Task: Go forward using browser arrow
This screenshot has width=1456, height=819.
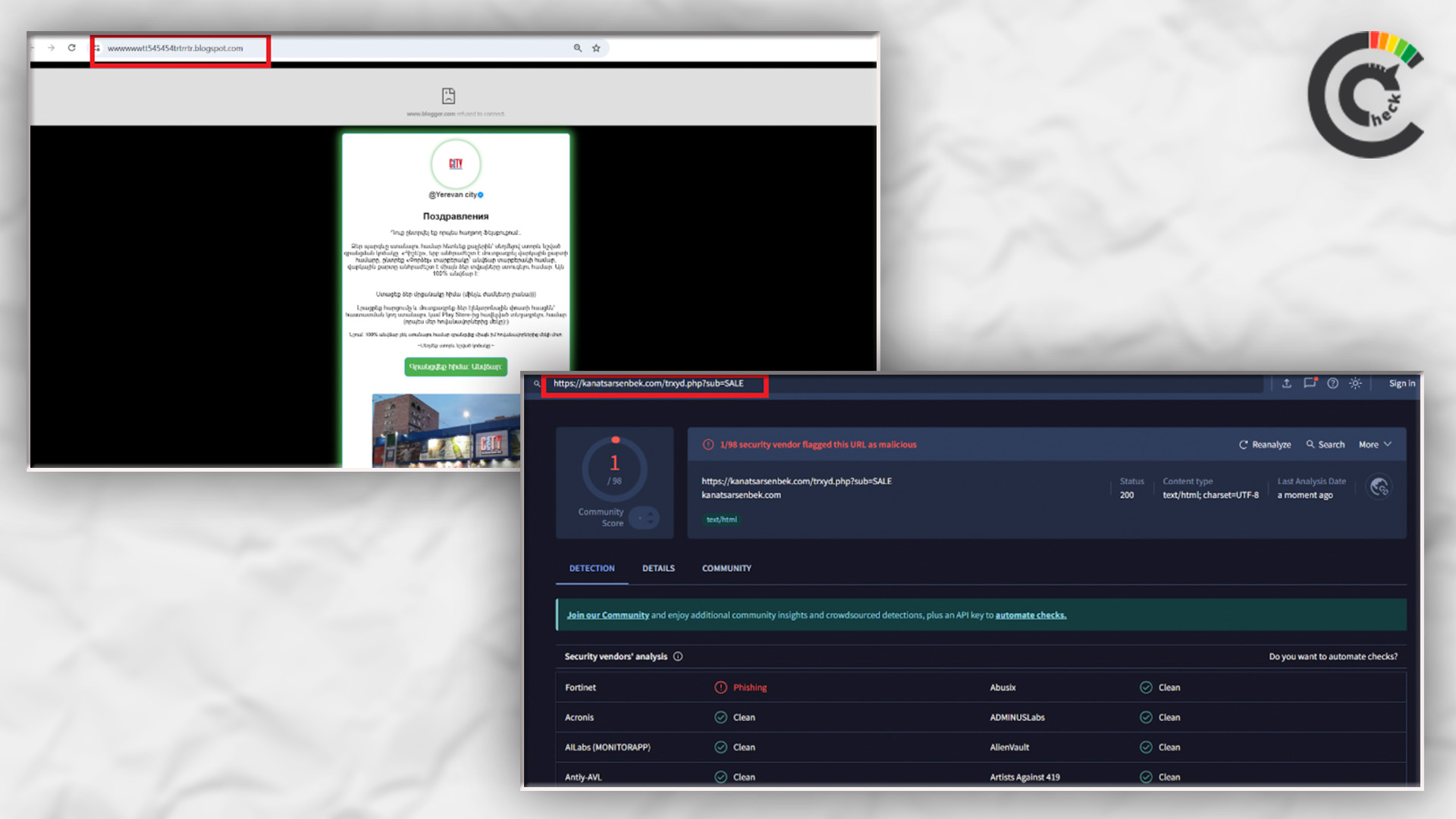Action: (51, 48)
